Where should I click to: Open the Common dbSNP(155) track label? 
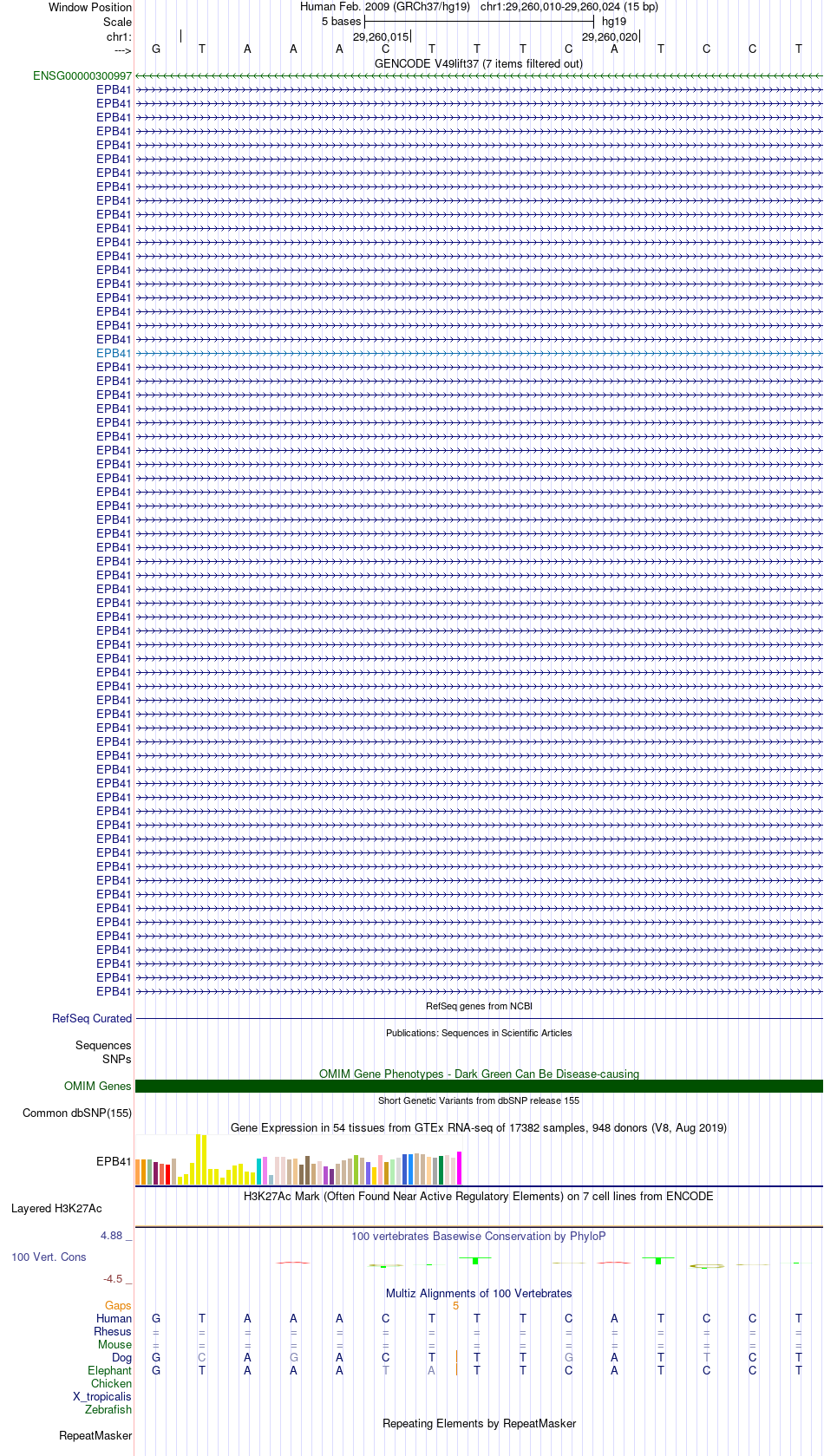point(77,1113)
